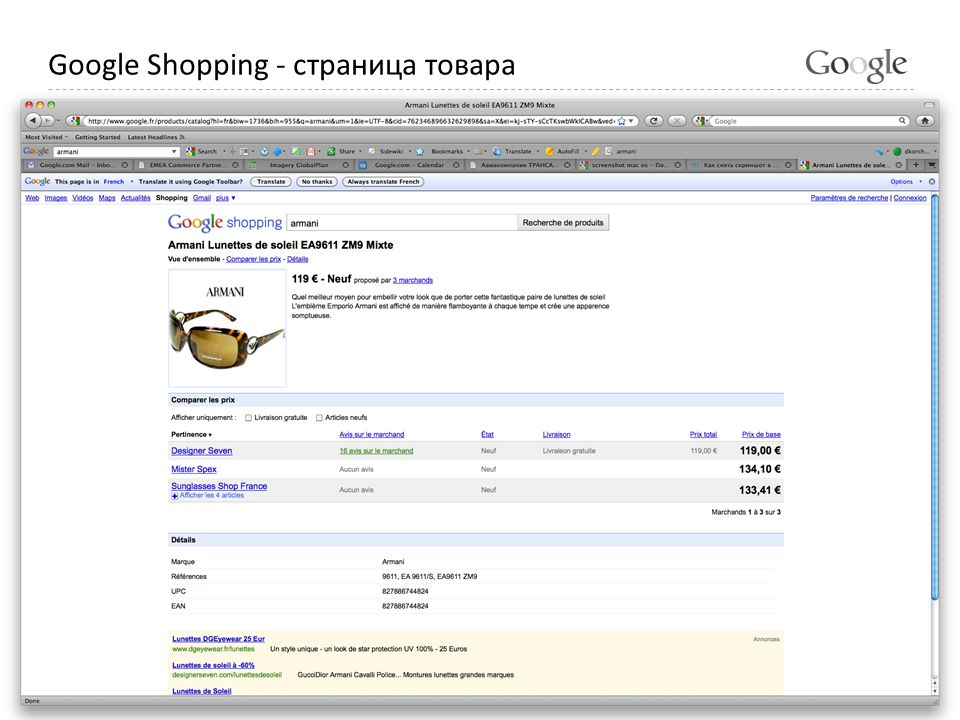Open the Pertinence sort dropdown
Screen dimensions: 960x720
coord(191,435)
